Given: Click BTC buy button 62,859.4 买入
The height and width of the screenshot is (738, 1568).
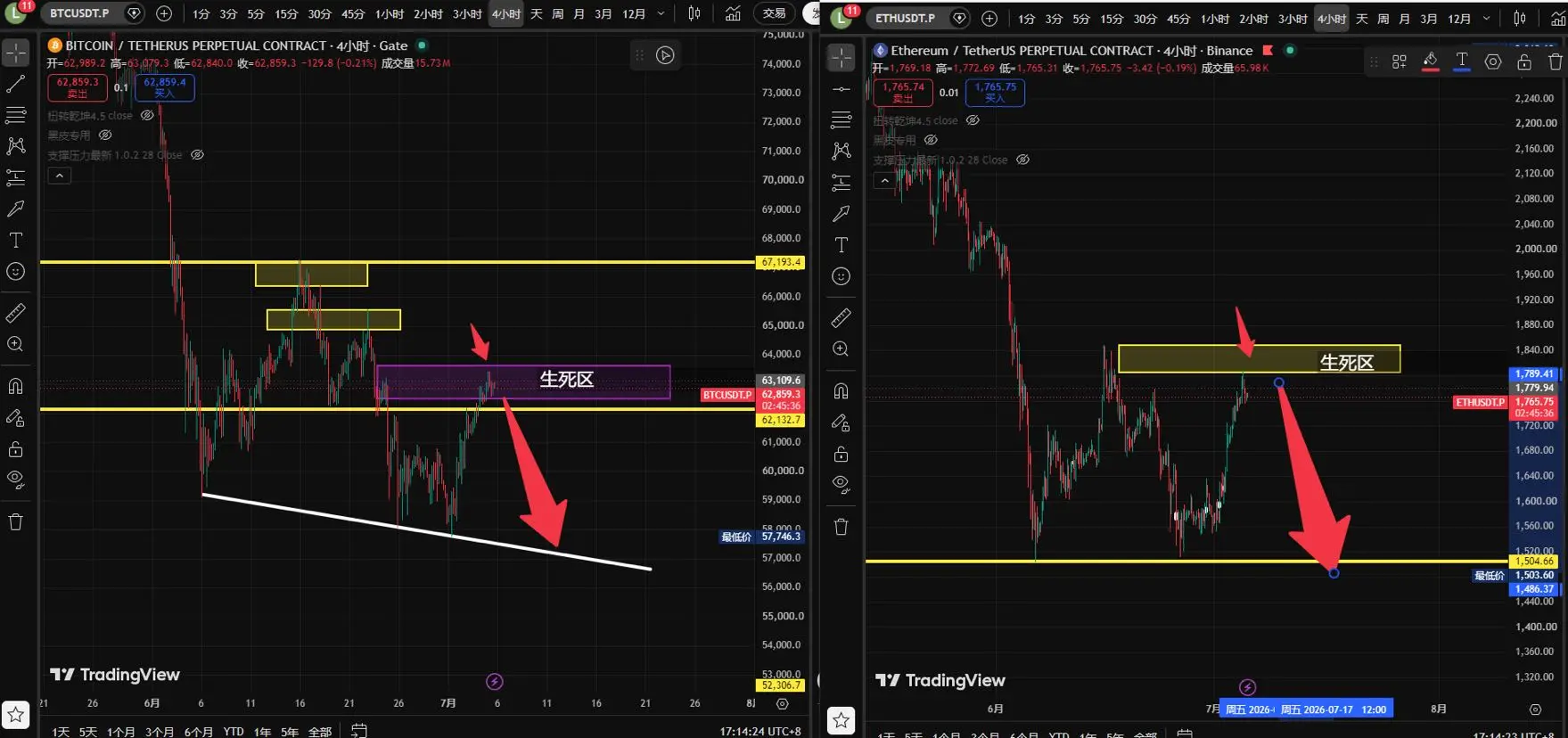Looking at the screenshot, I should pos(165,87).
